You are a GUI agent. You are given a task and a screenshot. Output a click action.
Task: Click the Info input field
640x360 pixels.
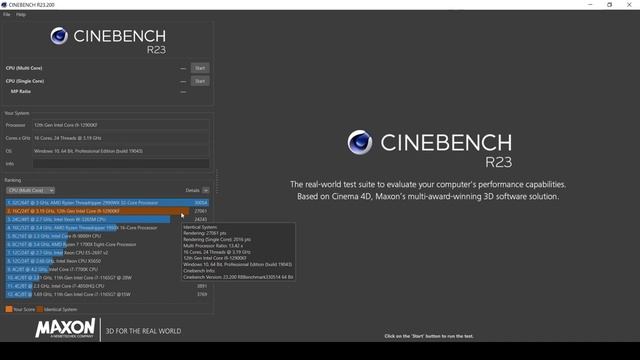click(121, 164)
